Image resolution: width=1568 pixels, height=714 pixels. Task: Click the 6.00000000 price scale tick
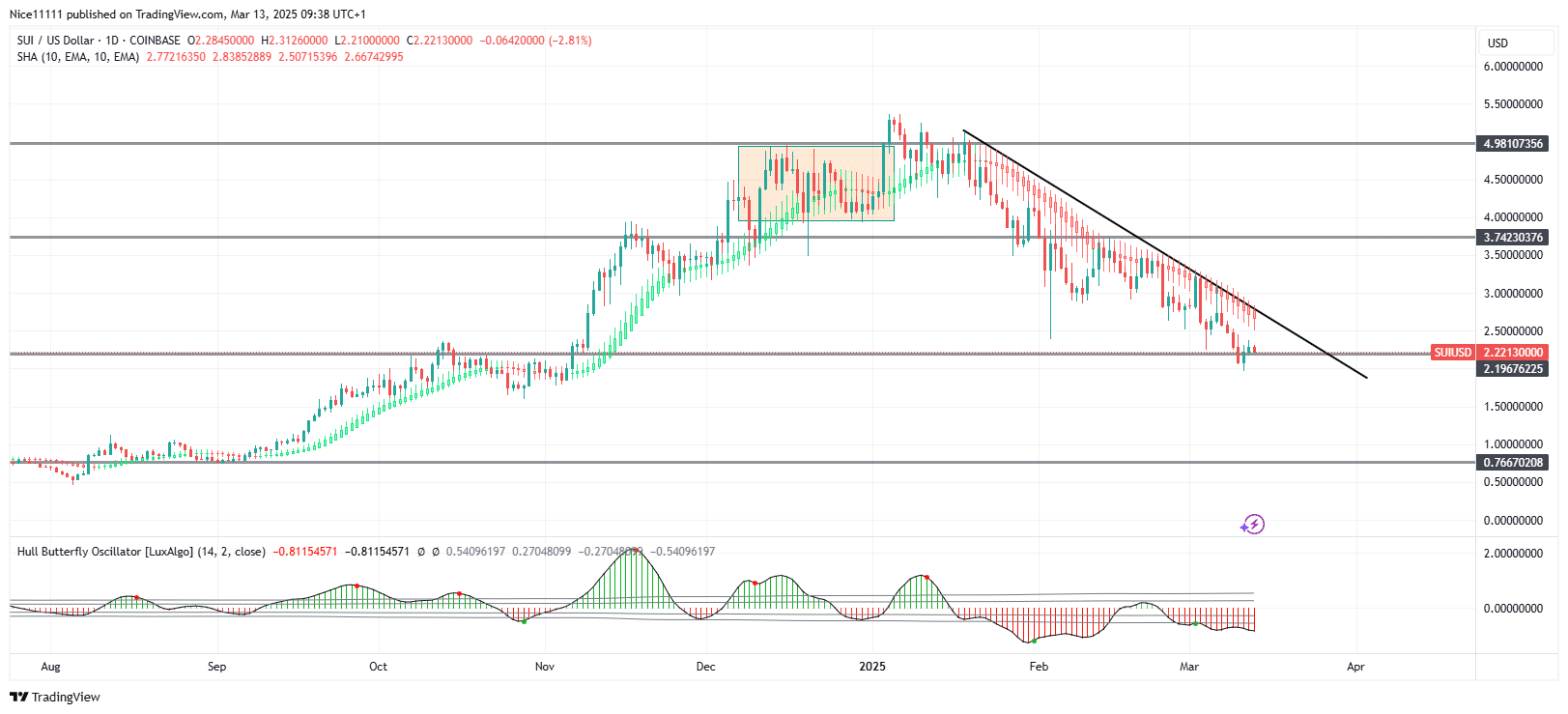coord(1513,67)
